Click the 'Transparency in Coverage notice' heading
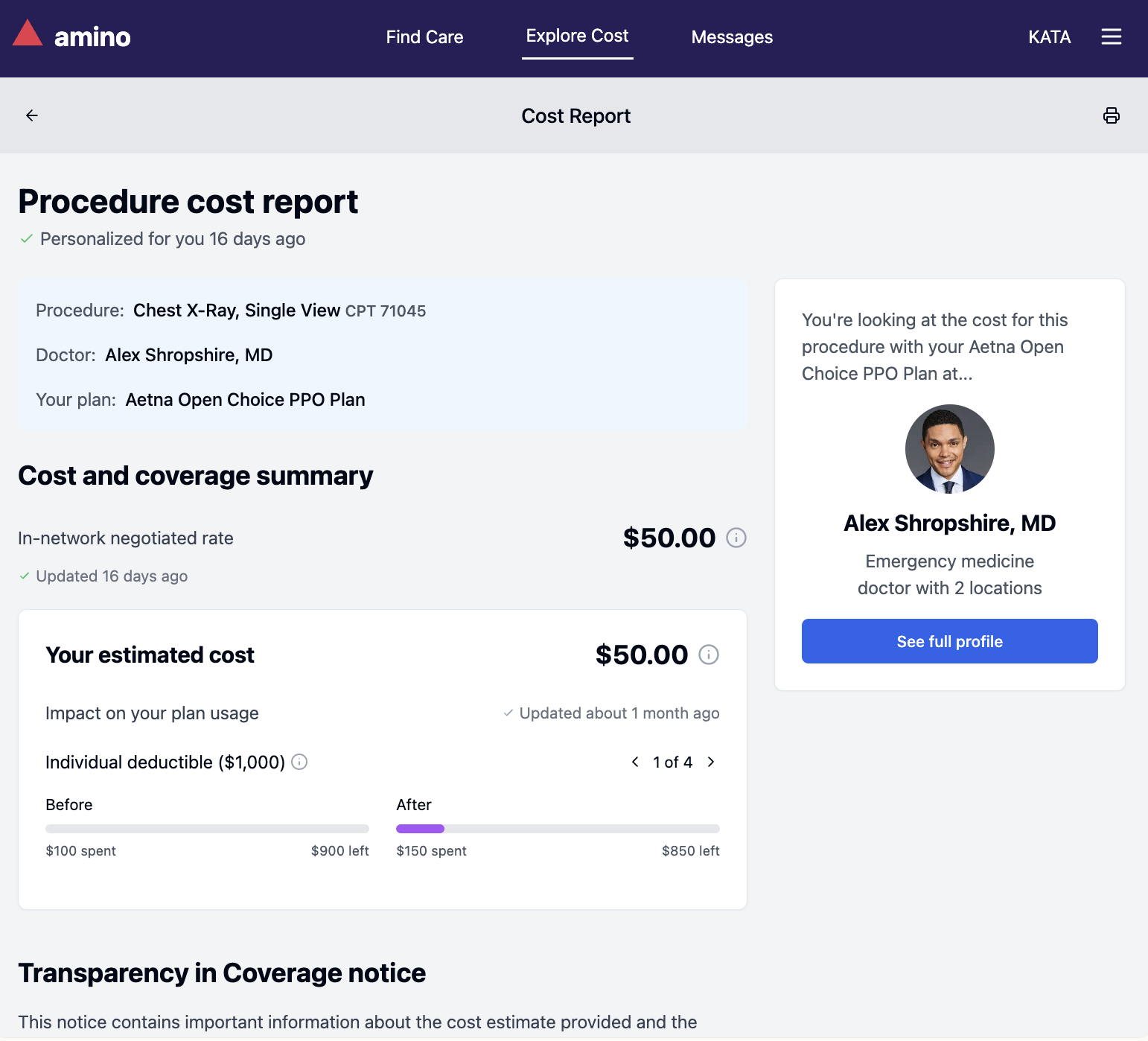The image size is (1148, 1041). click(x=222, y=973)
